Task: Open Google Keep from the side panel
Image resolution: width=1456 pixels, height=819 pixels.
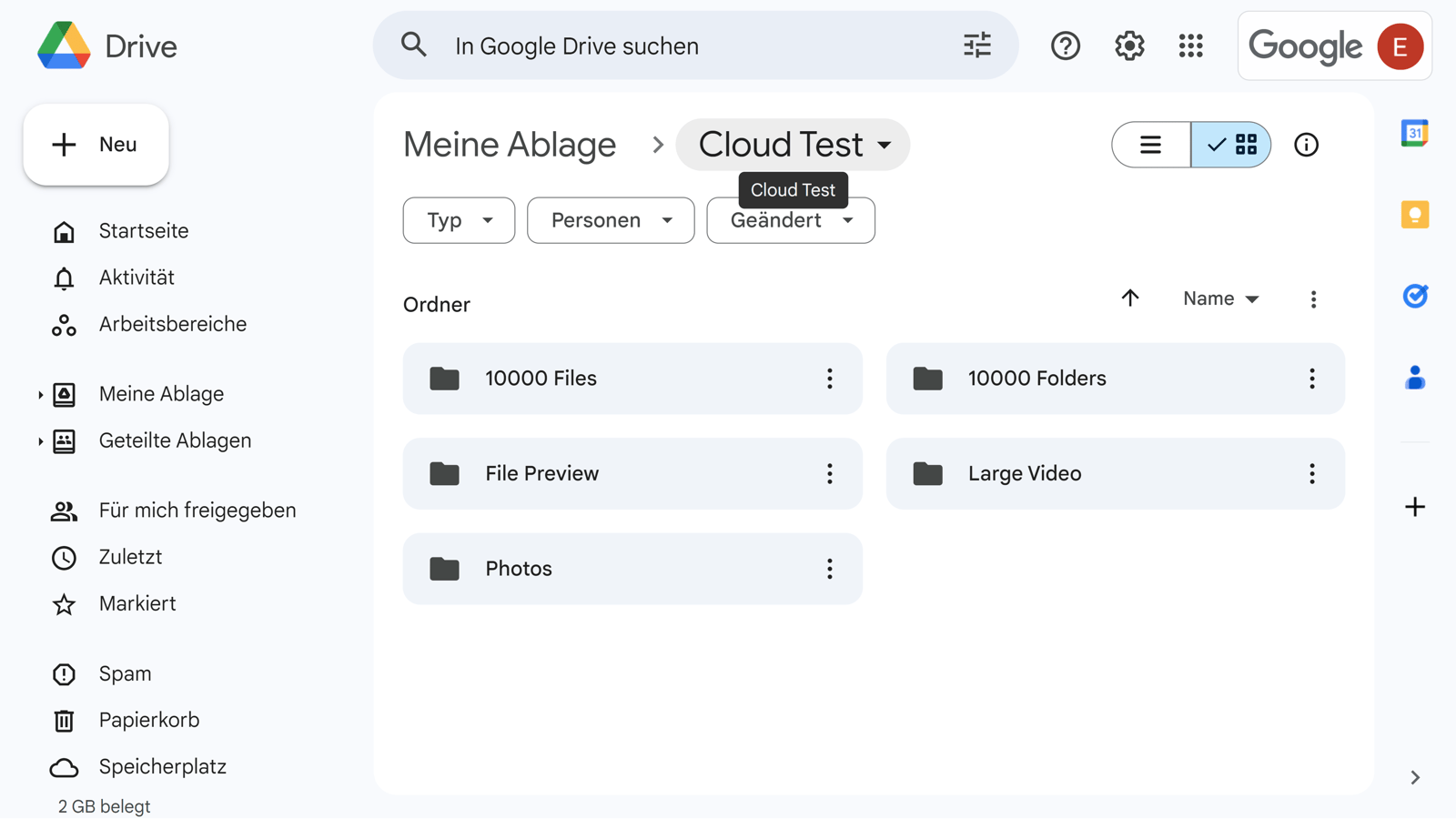Action: click(1413, 215)
